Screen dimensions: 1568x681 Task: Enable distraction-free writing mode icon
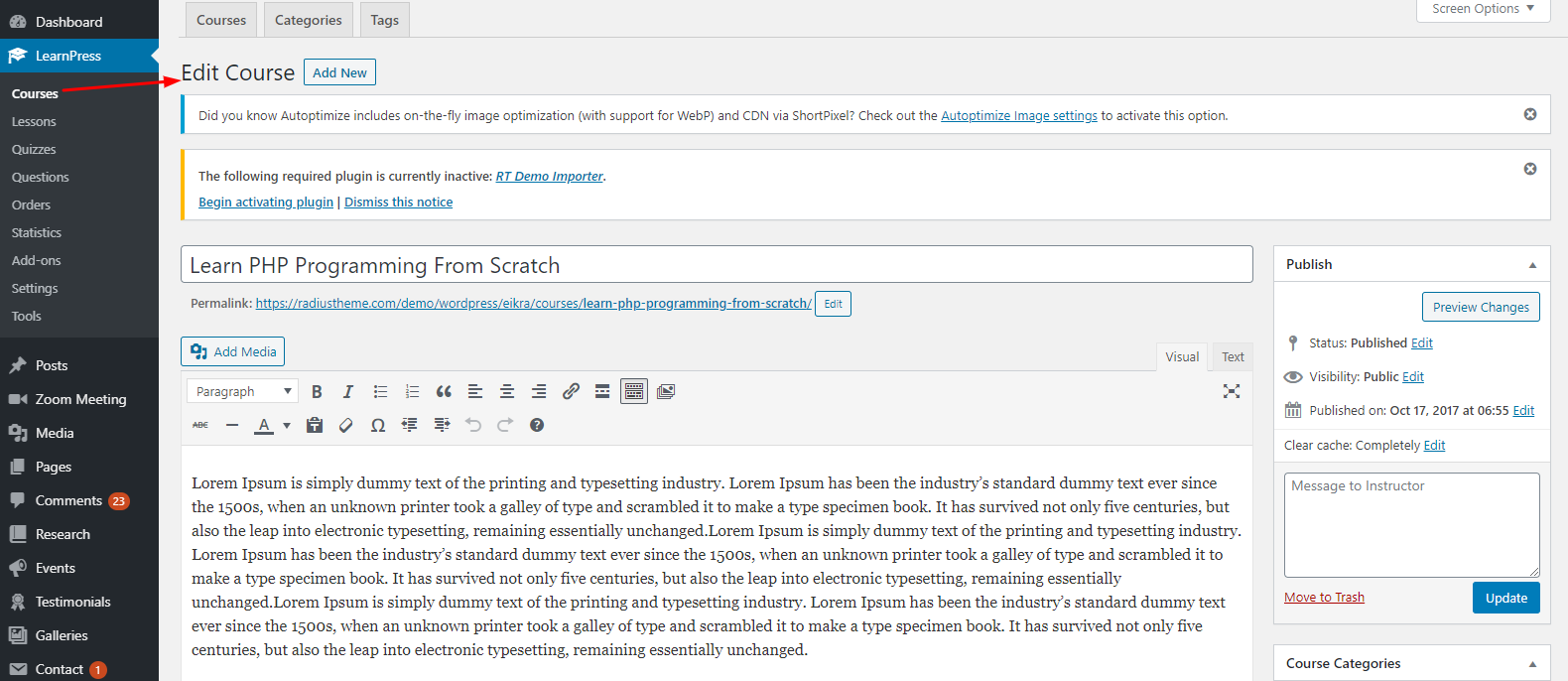[x=1232, y=391]
